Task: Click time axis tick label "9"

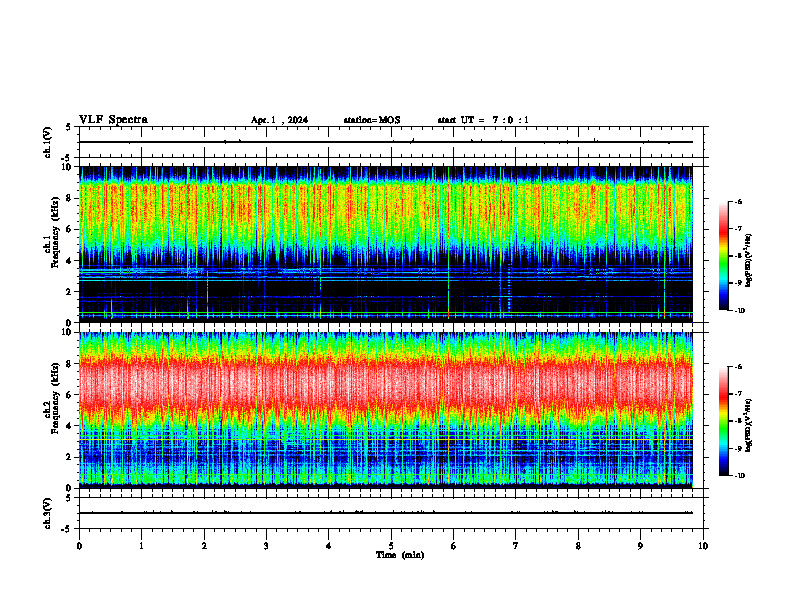Action: coord(640,546)
